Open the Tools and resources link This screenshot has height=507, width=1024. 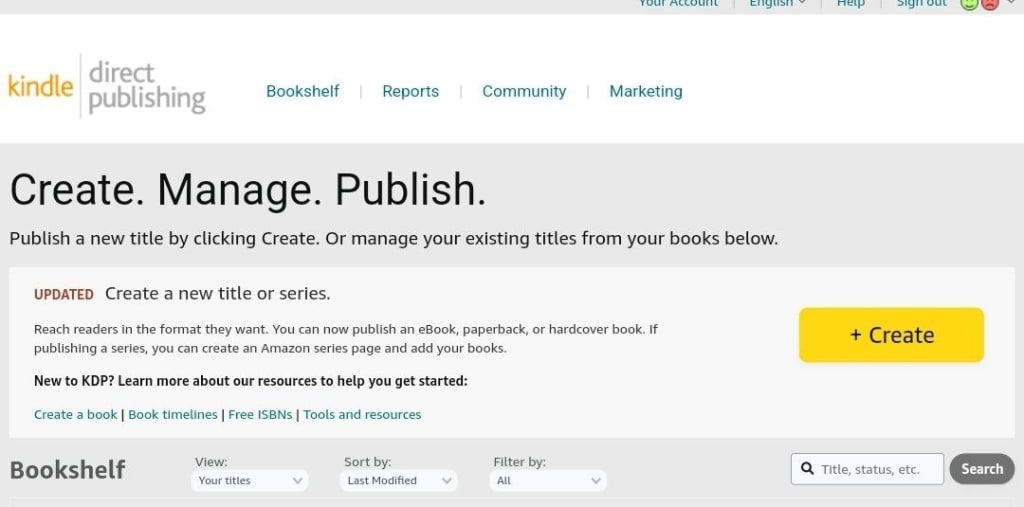(362, 414)
